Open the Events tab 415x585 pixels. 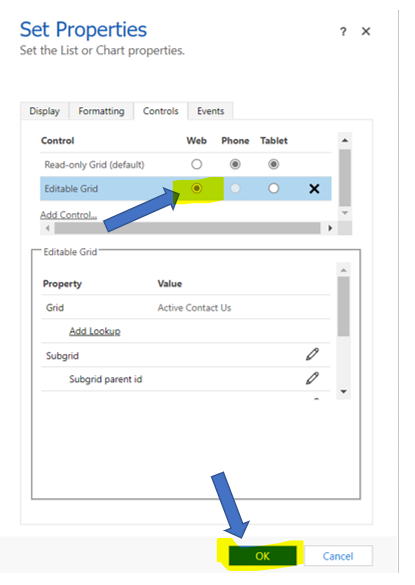(x=210, y=111)
